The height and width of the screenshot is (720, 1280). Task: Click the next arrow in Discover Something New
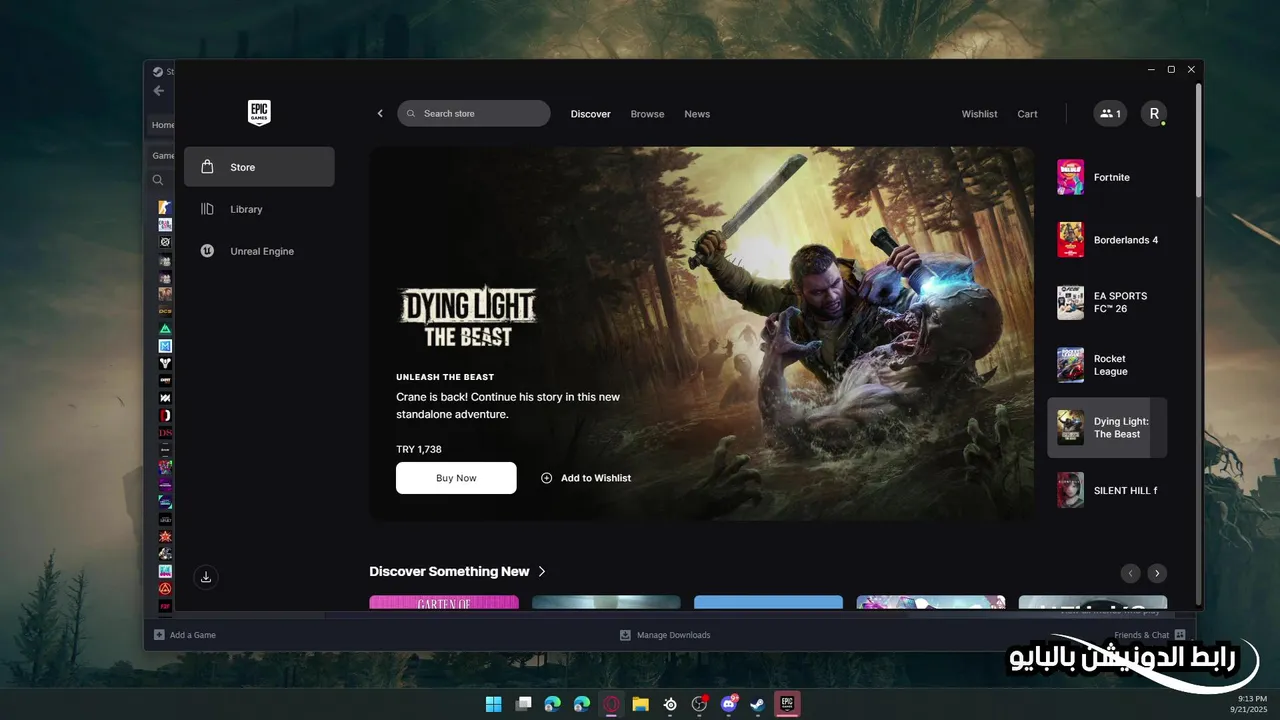(x=1157, y=573)
